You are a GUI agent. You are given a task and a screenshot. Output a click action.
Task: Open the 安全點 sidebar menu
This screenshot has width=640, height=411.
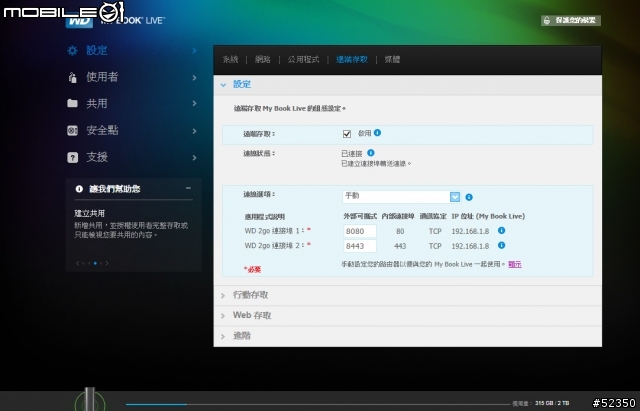[x=102, y=131]
